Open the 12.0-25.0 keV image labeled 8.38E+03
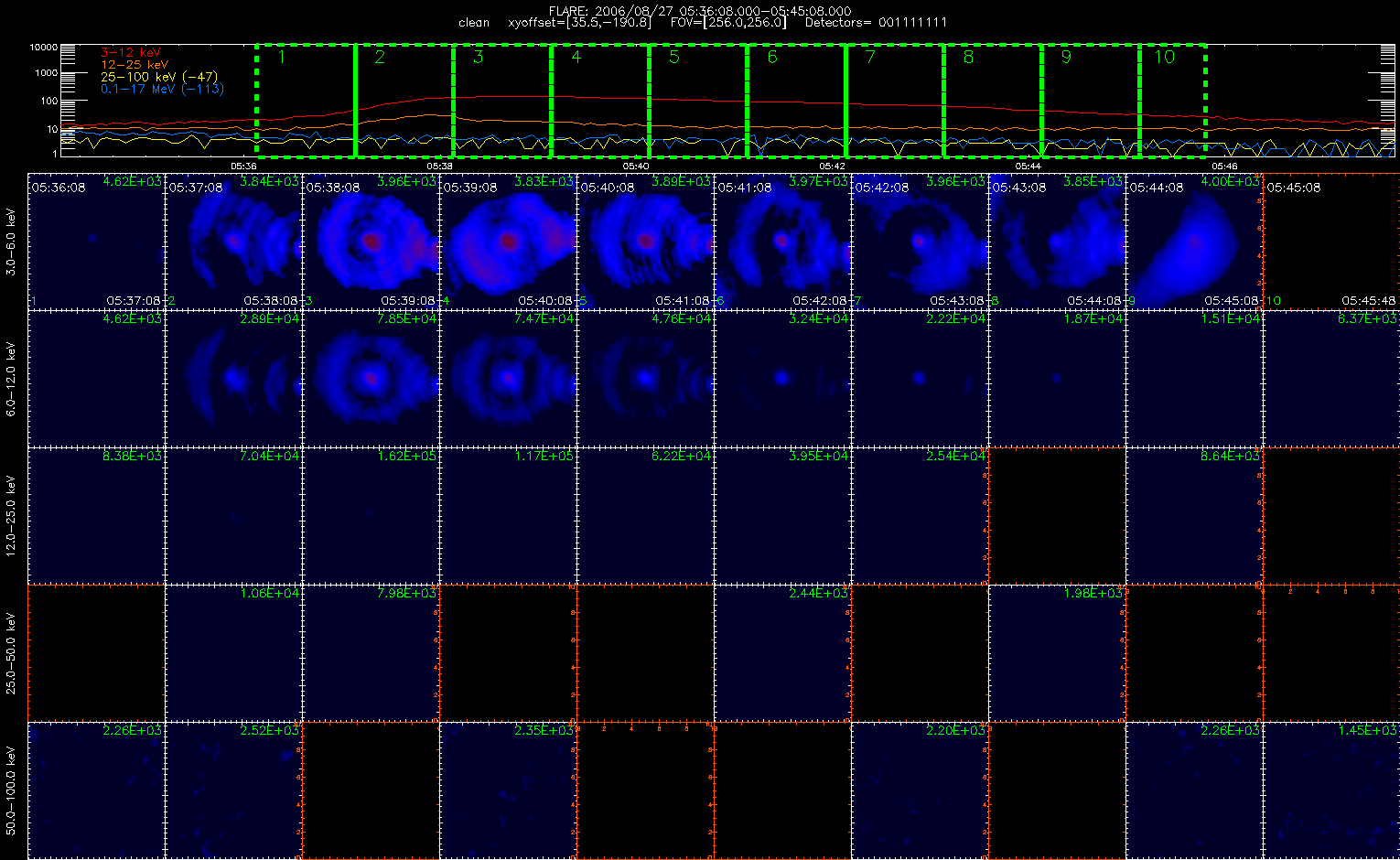 (x=96, y=515)
